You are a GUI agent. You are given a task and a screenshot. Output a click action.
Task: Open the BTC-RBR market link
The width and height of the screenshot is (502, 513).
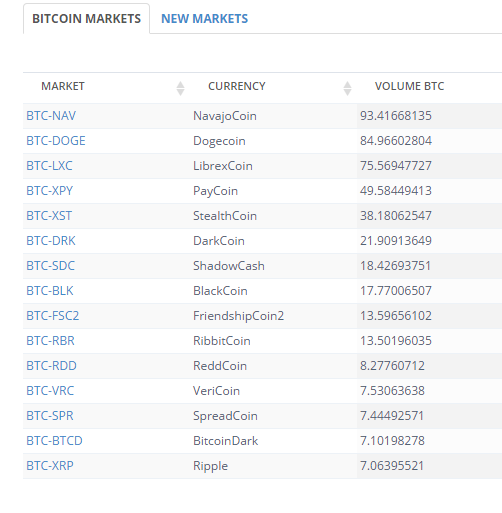pyautogui.click(x=50, y=341)
